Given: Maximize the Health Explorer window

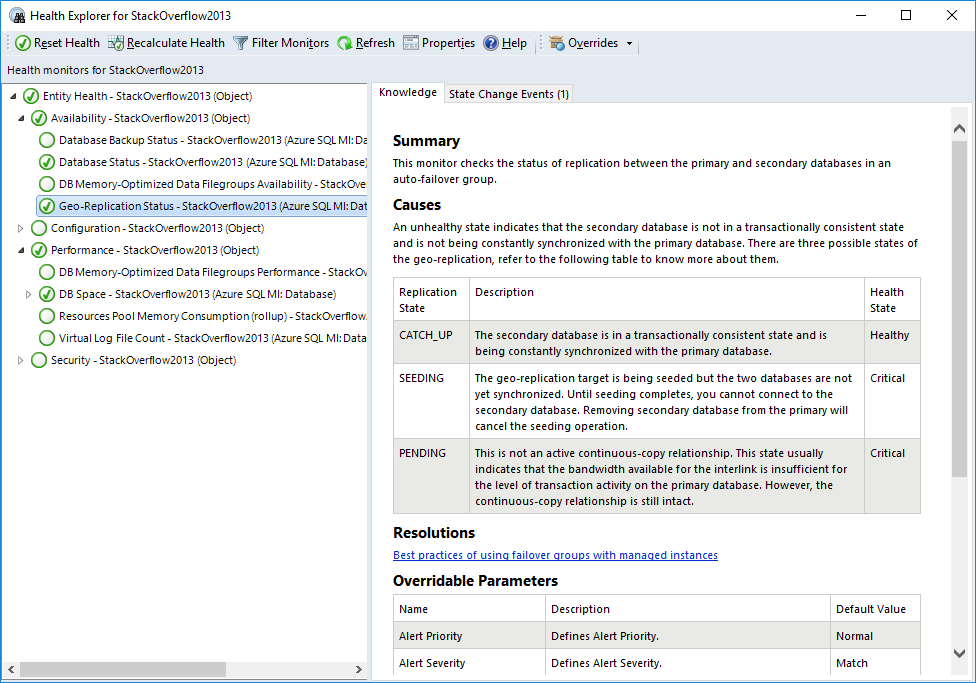Looking at the screenshot, I should [906, 15].
